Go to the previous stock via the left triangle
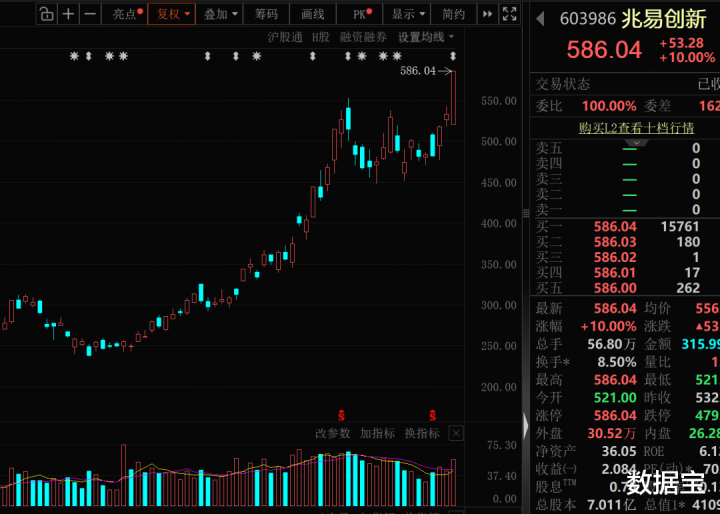Viewport: 720px width, 514px height. [540, 19]
